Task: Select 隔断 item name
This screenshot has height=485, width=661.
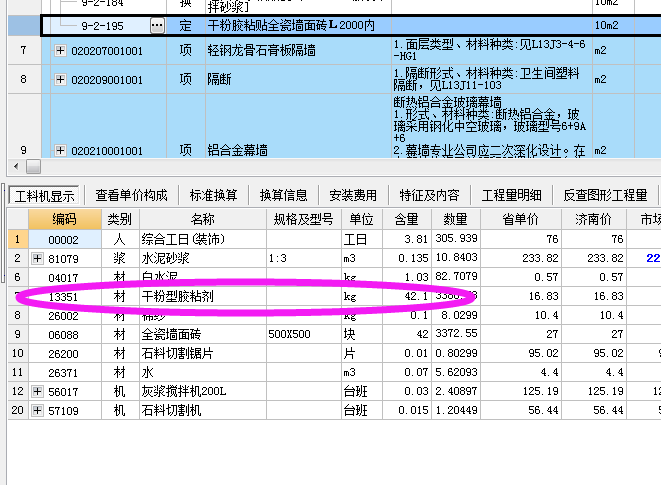Action: point(298,79)
